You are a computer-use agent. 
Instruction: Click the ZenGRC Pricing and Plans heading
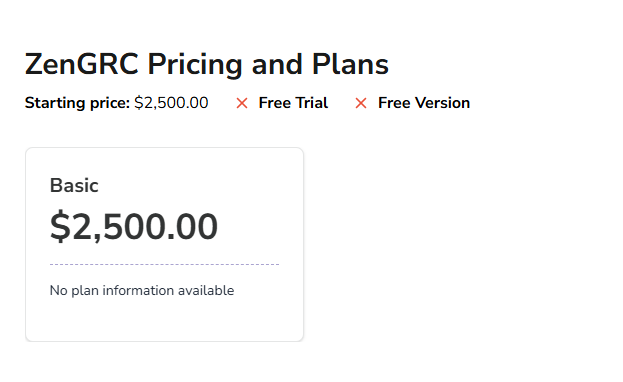tap(207, 64)
